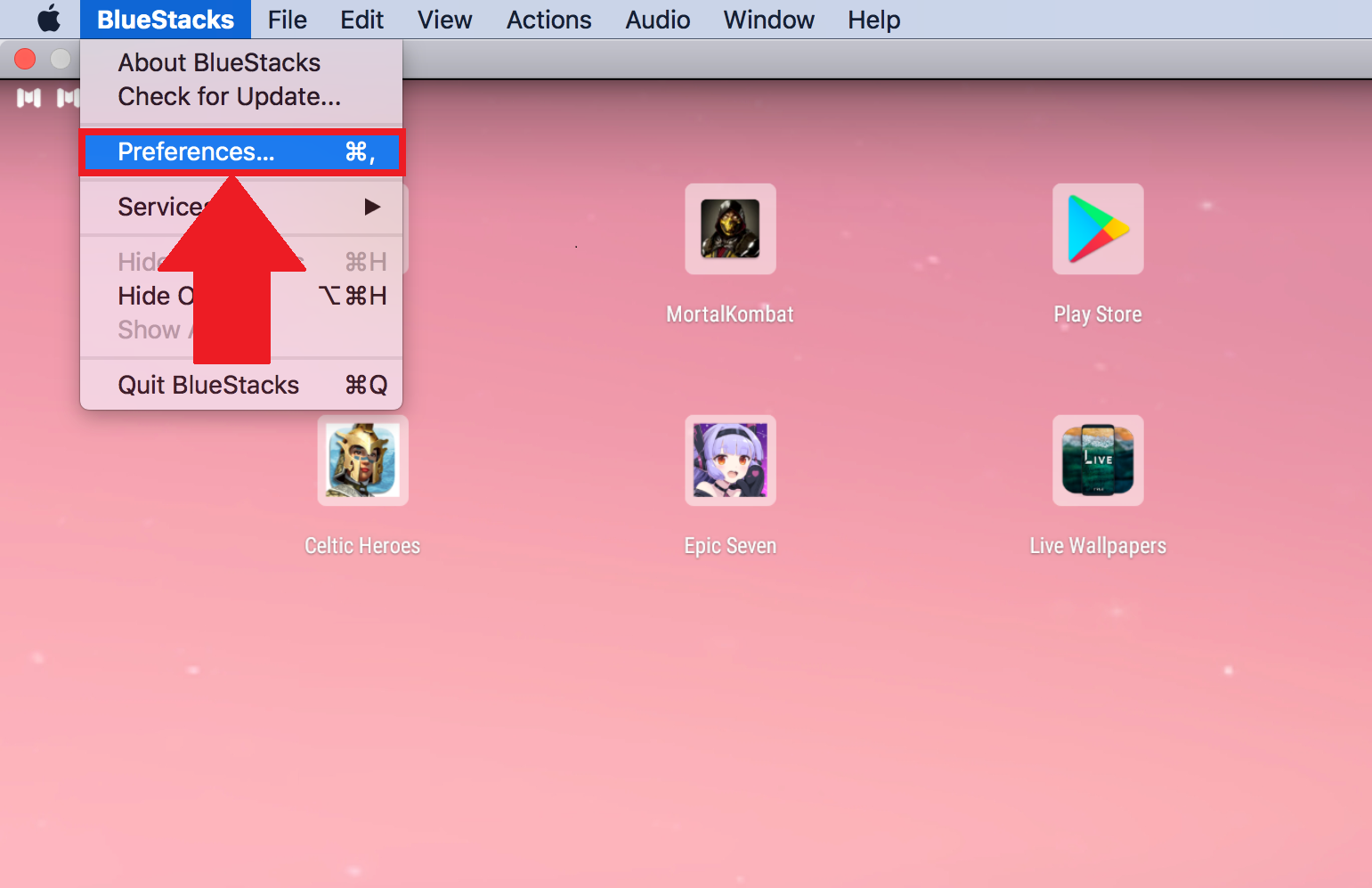Click the BlueStacks menu bar title
The height and width of the screenshot is (888, 1372).
point(166,20)
